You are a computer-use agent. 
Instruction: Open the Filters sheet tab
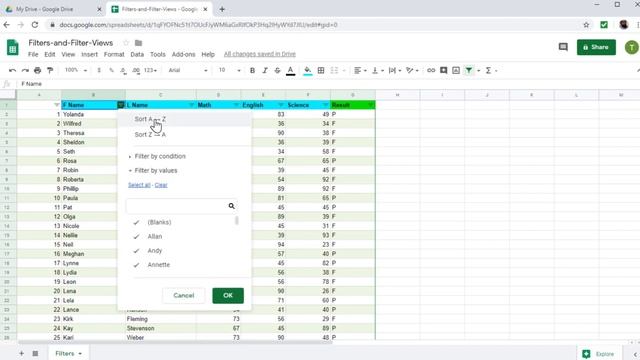tap(69, 353)
